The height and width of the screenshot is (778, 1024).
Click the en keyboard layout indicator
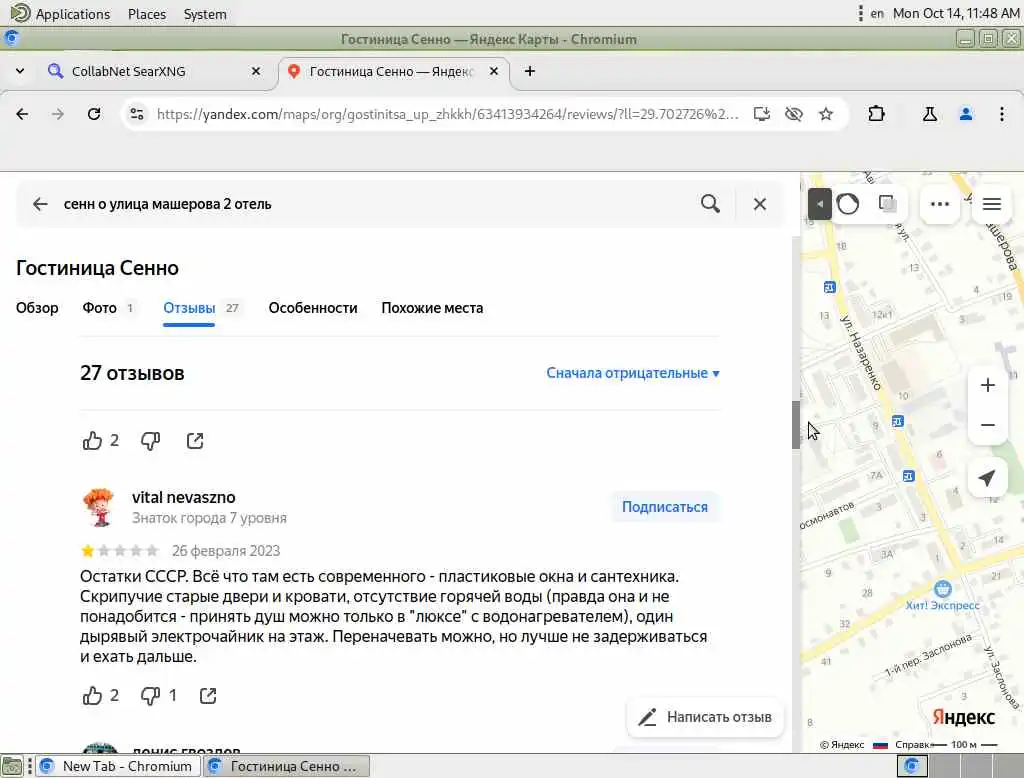[x=877, y=14]
